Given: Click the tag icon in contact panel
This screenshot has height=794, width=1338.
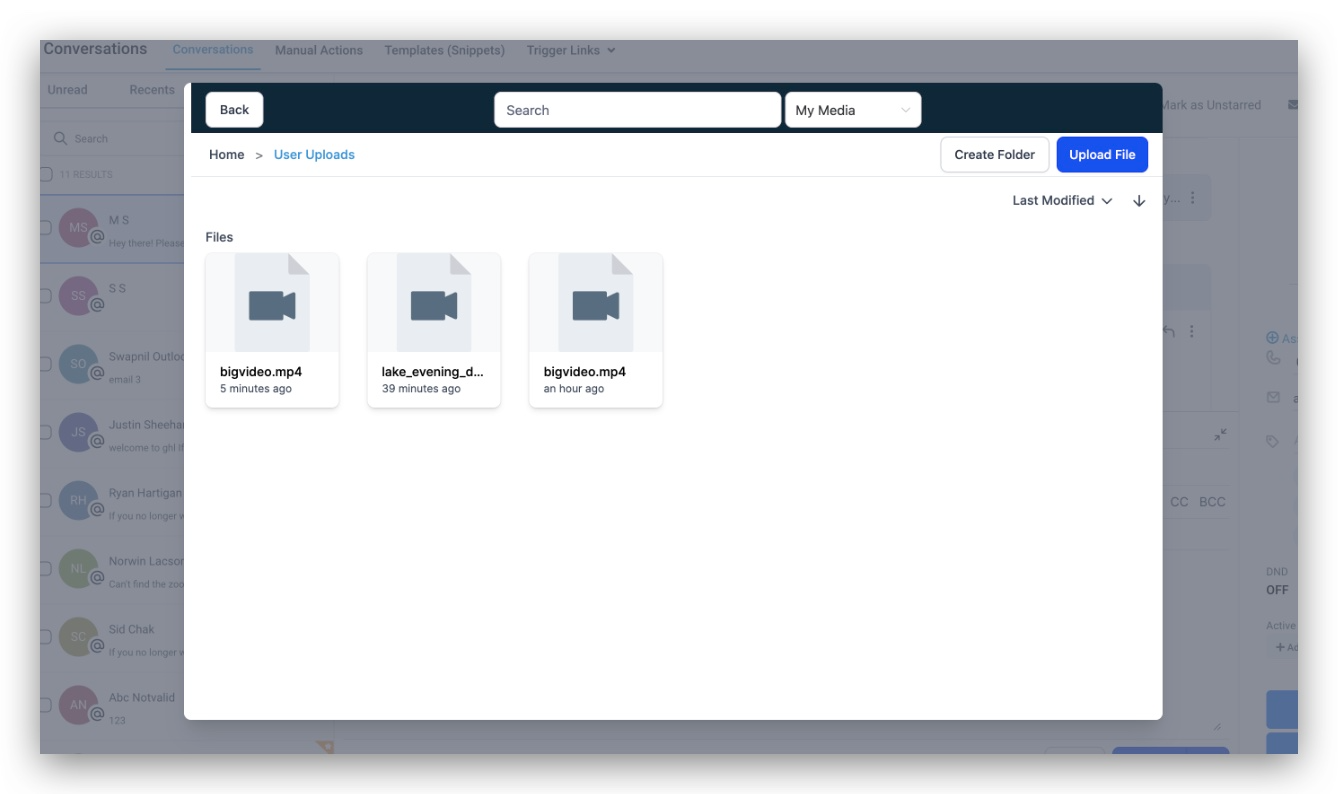Looking at the screenshot, I should (1273, 441).
